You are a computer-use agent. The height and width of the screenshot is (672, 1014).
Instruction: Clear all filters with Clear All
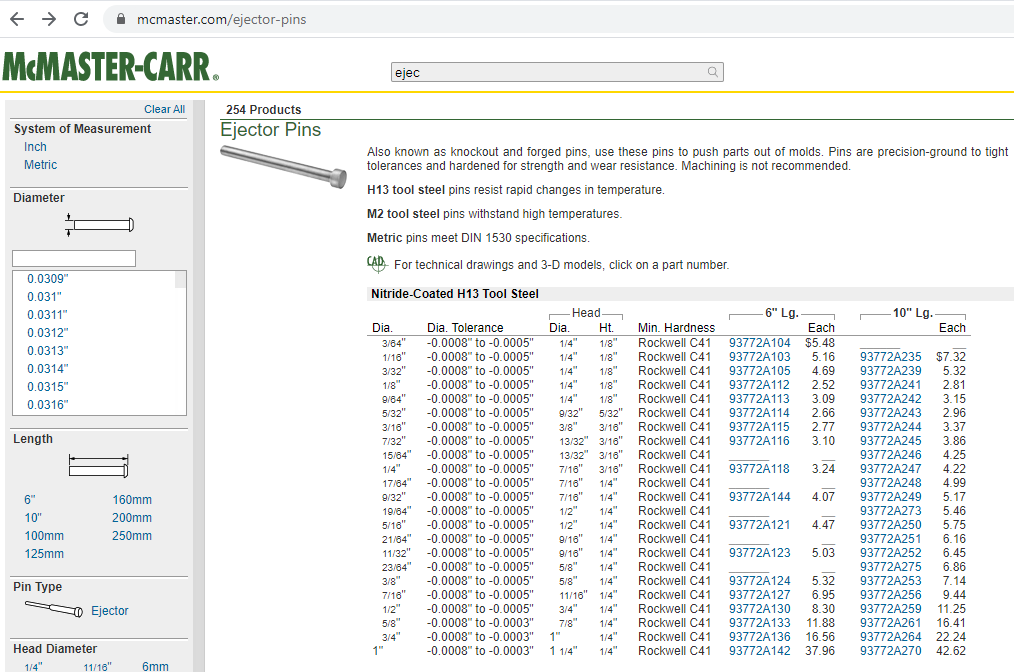(164, 109)
